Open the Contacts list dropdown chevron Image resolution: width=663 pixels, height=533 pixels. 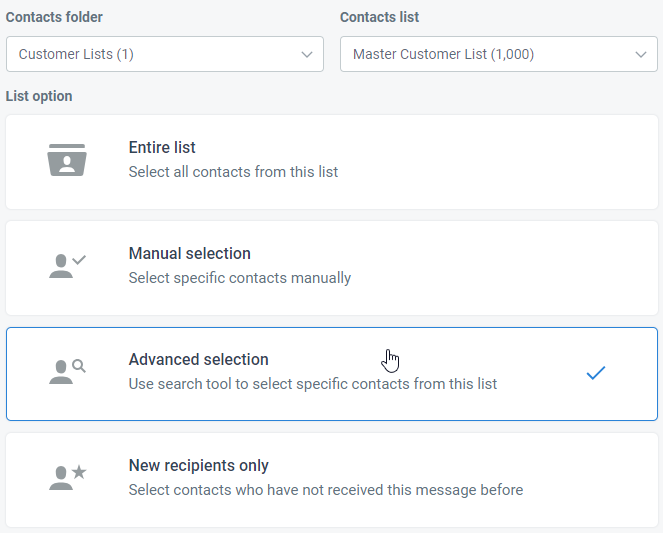pyautogui.click(x=641, y=55)
